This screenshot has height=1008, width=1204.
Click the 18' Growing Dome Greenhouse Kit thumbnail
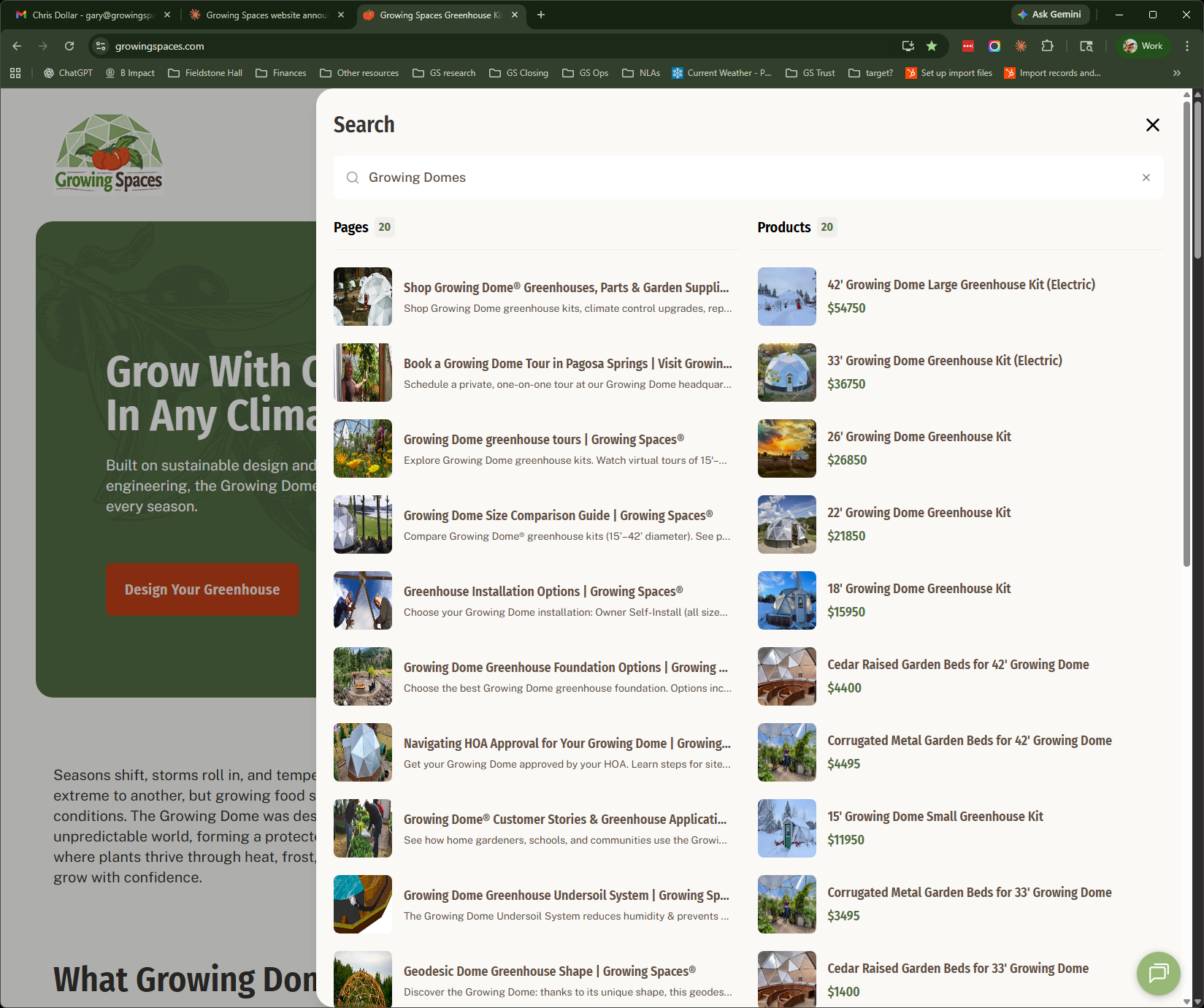pyautogui.click(x=786, y=600)
